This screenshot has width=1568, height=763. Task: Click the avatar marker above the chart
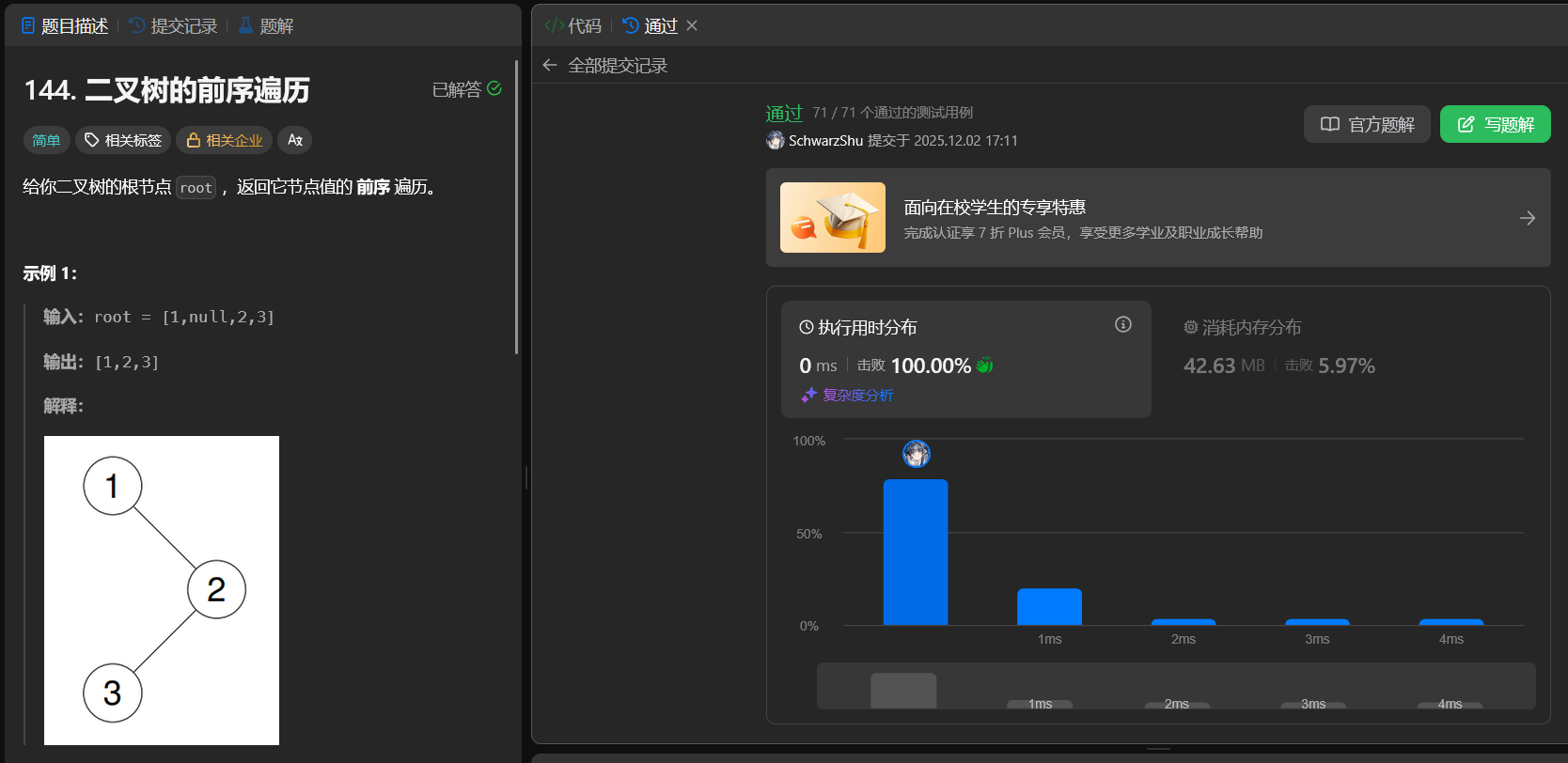click(x=916, y=454)
